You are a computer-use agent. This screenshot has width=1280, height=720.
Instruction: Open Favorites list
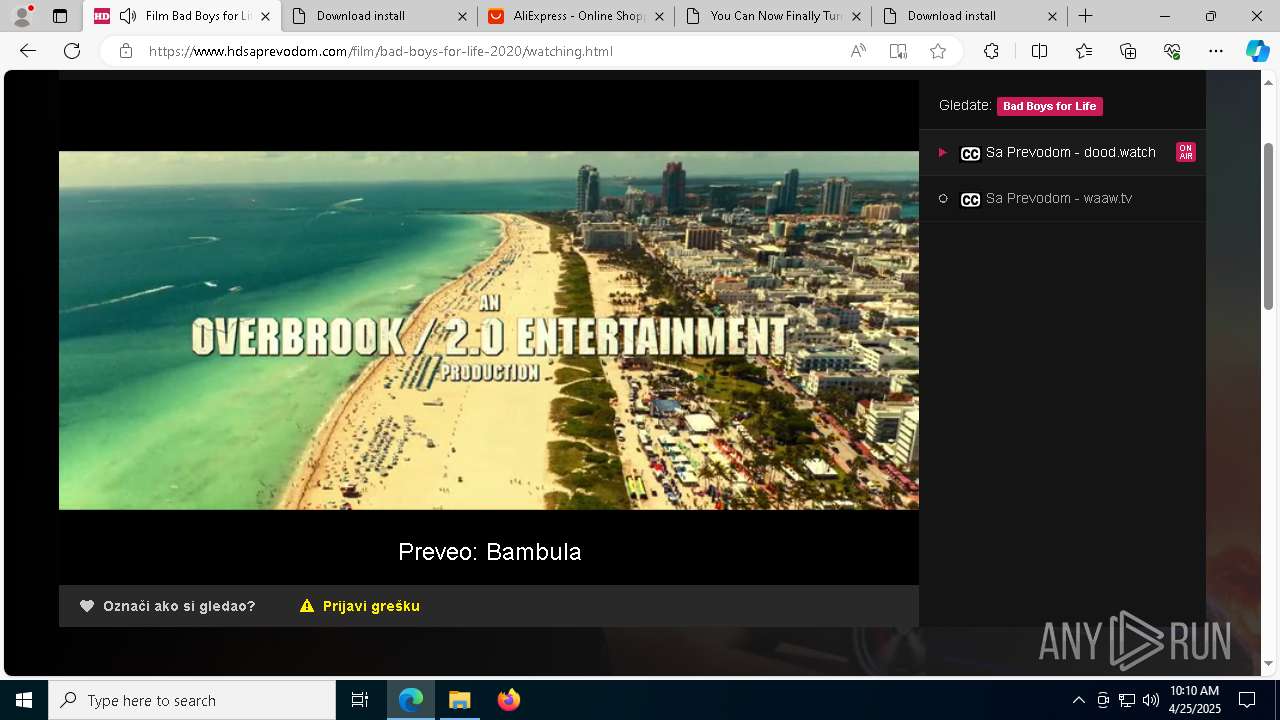pos(1084,51)
